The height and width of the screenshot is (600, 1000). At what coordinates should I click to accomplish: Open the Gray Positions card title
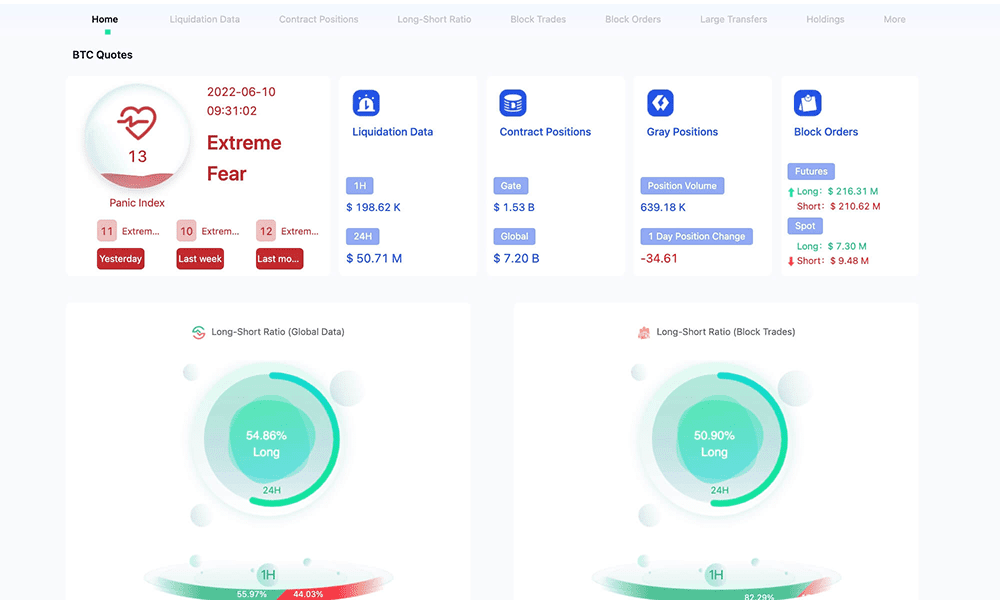[x=682, y=132]
